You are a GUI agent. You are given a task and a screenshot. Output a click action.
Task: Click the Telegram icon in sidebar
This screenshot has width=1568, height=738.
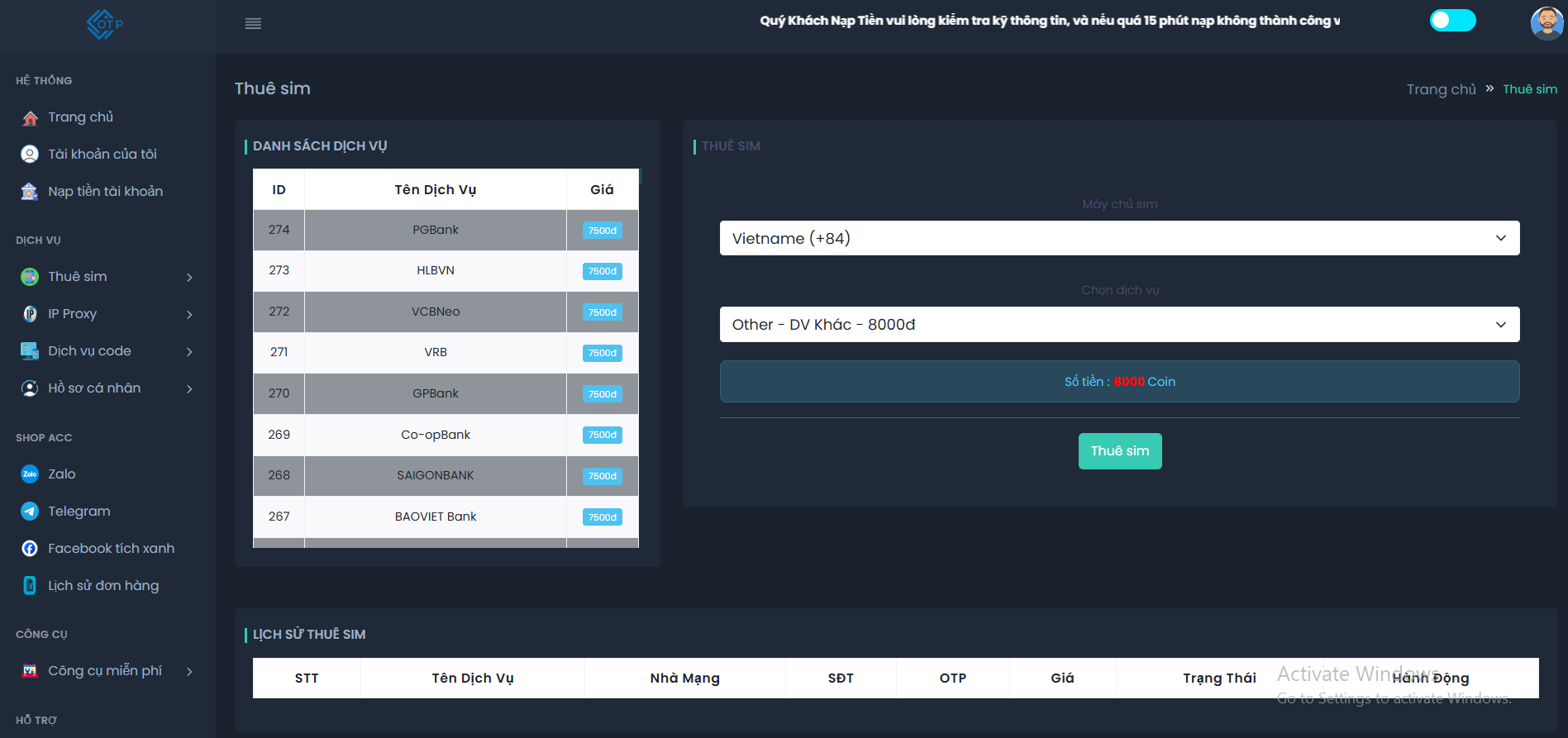(30, 512)
